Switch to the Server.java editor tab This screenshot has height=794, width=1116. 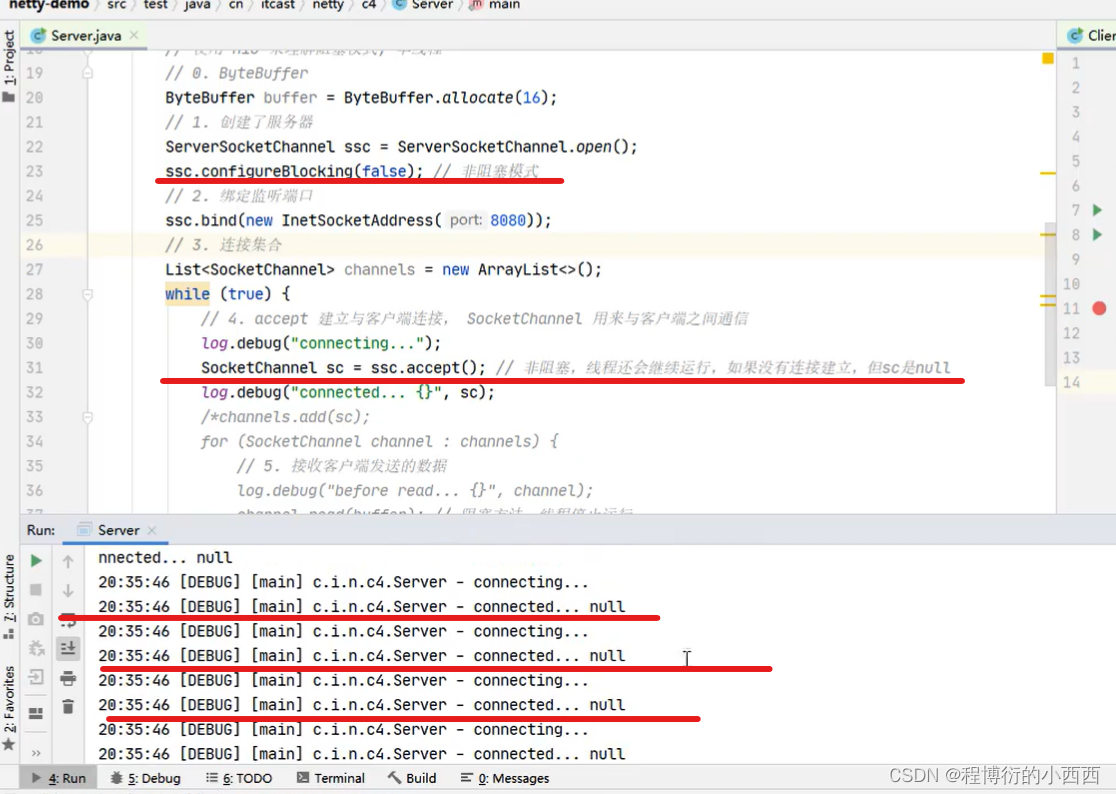[84, 35]
